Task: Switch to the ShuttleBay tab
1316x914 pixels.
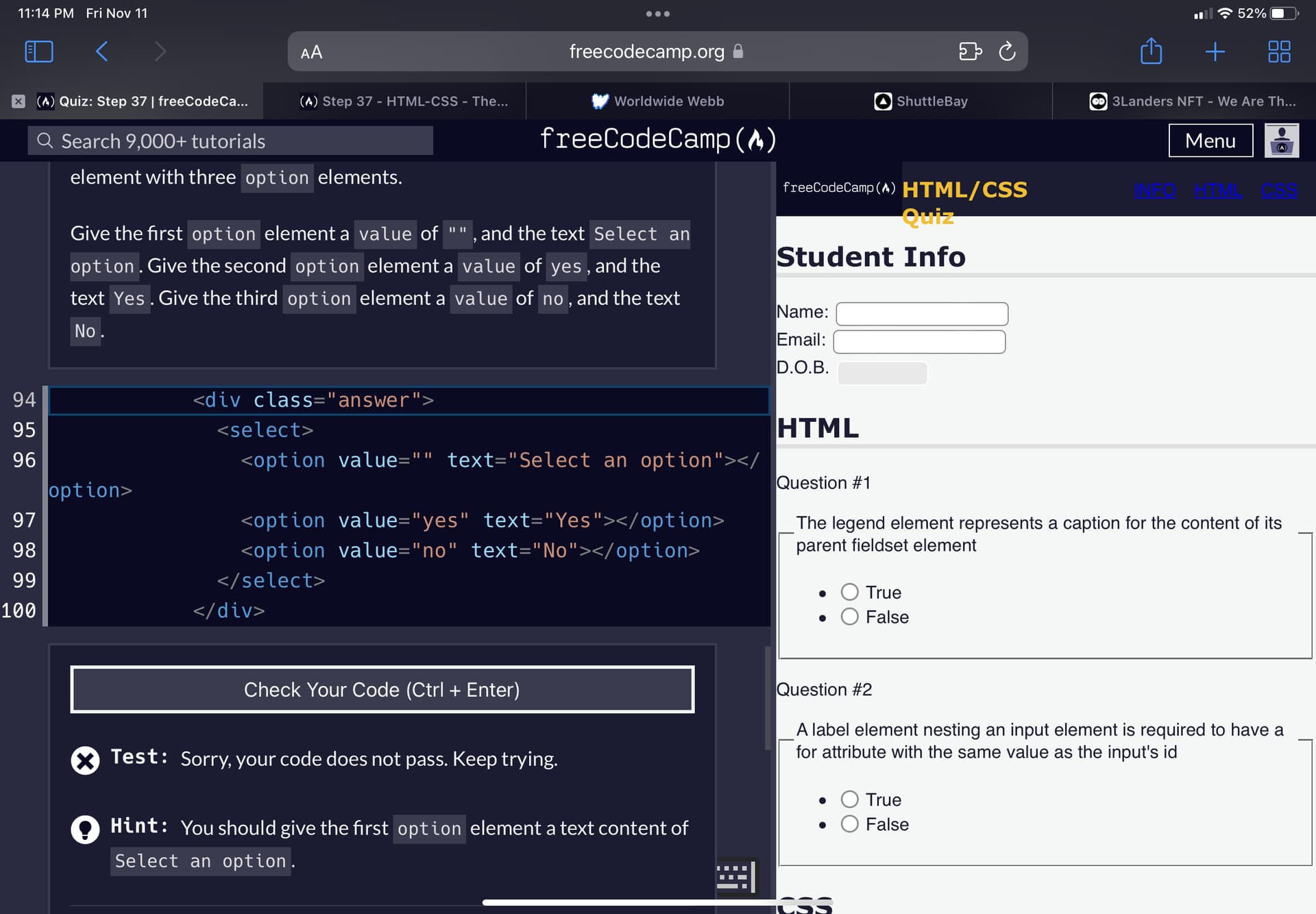Action: coord(921,101)
